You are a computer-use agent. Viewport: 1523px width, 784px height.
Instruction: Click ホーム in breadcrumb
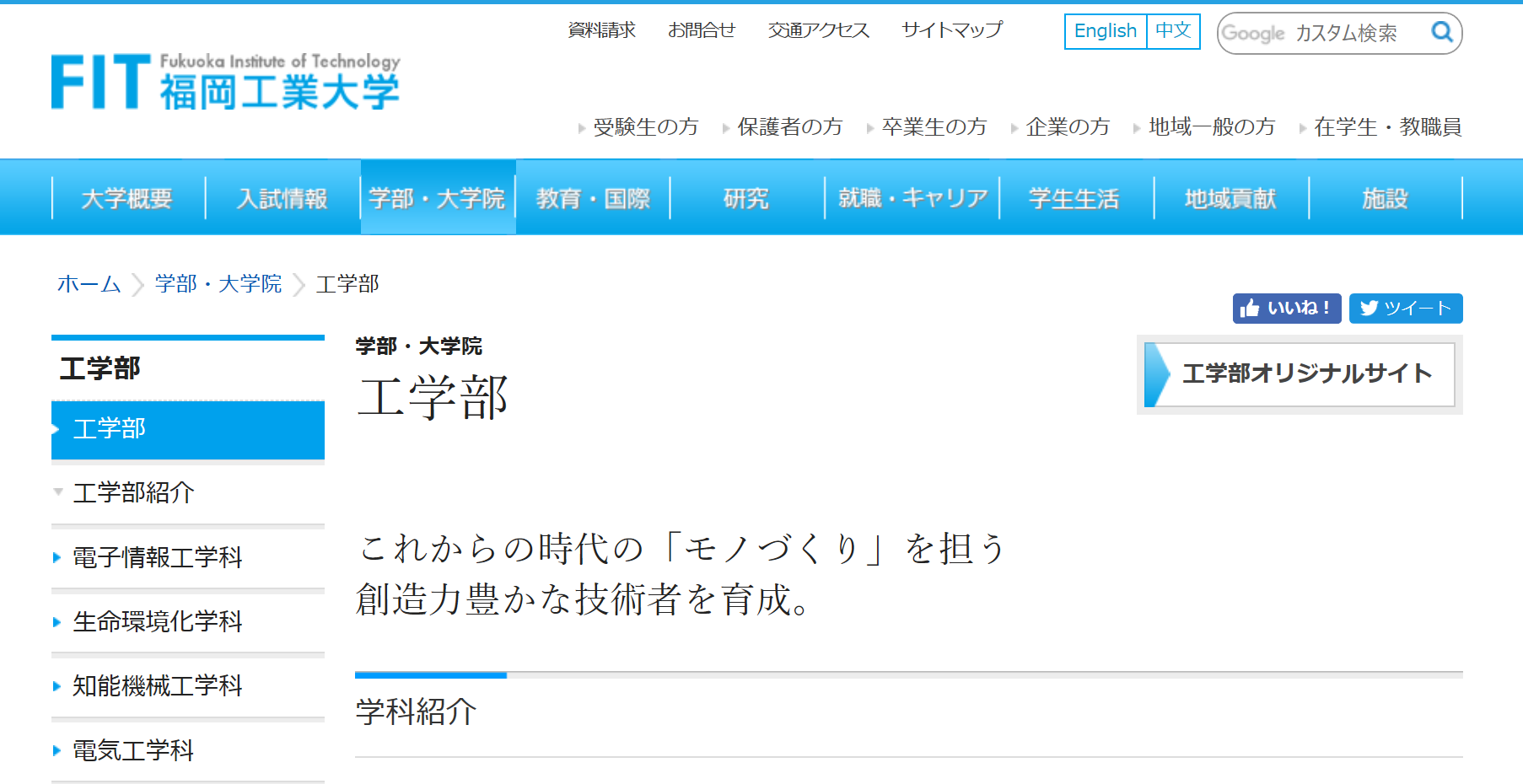[89, 284]
